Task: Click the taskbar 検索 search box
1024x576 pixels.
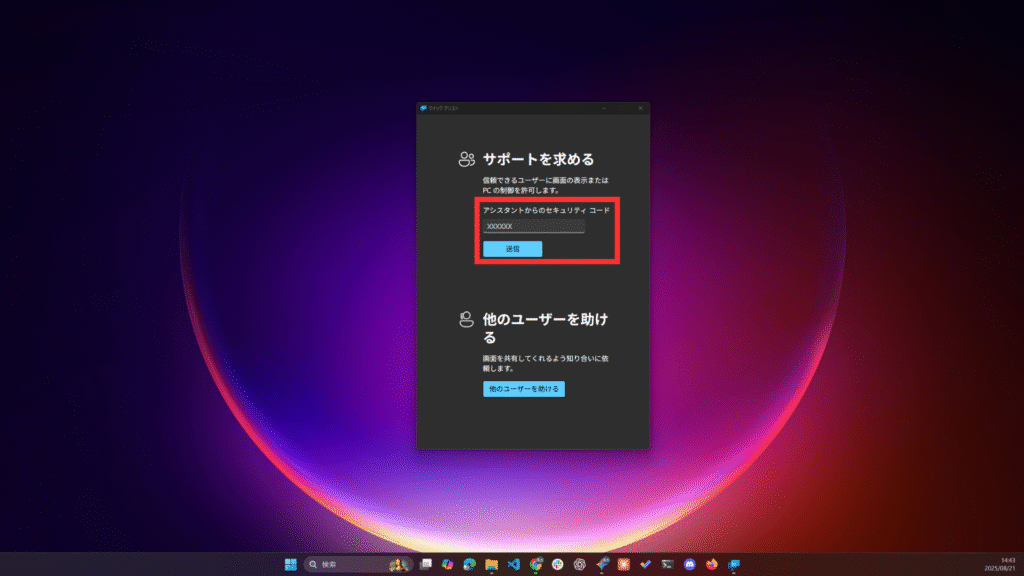Action: pos(359,564)
